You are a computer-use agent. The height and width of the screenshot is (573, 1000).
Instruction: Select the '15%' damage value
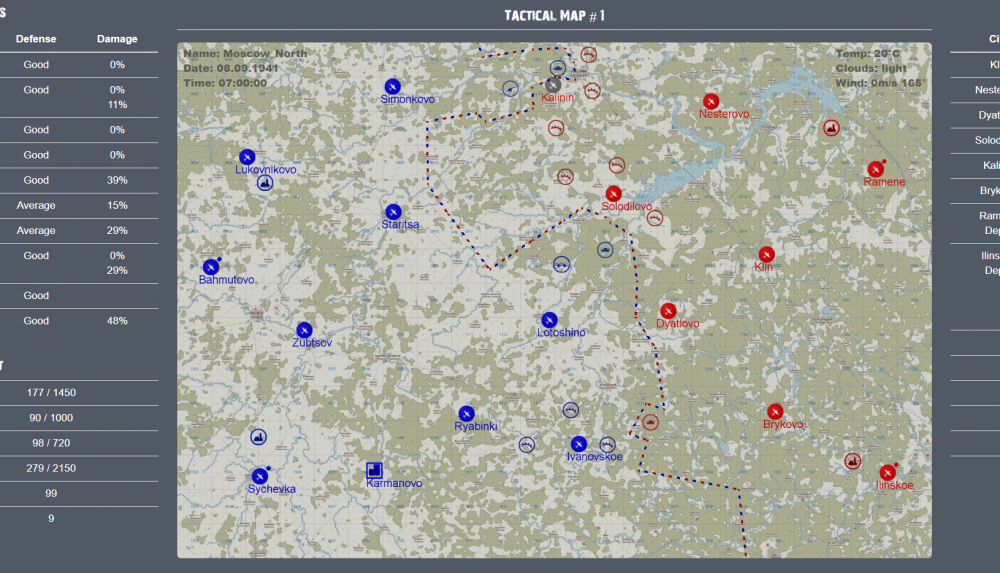click(117, 205)
